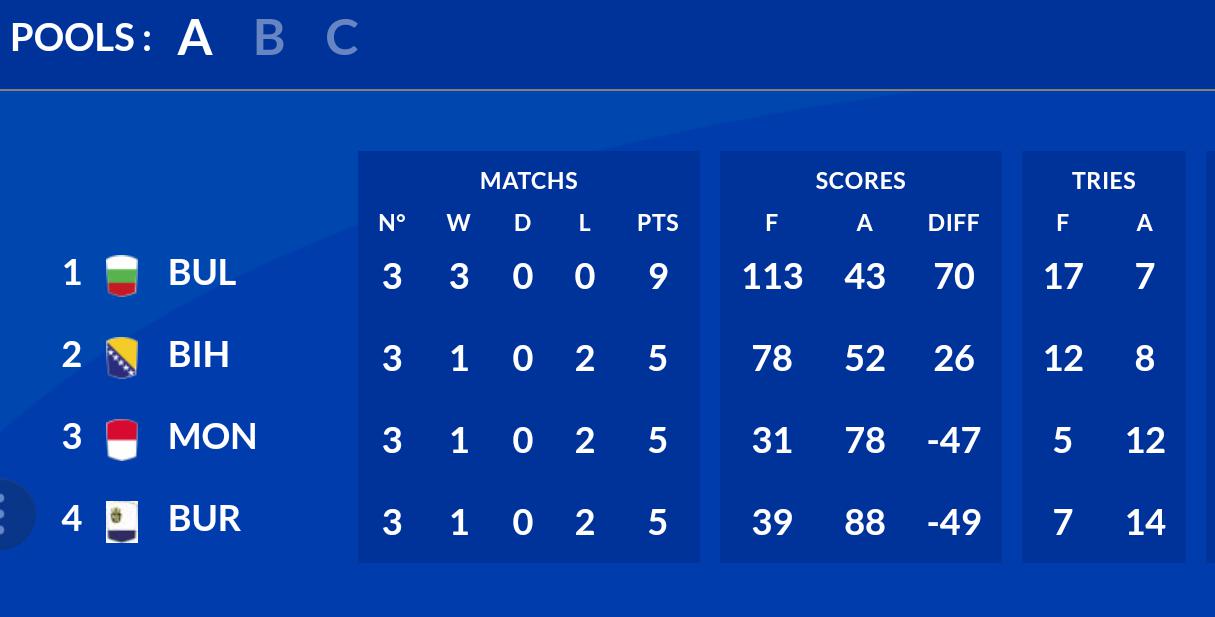The height and width of the screenshot is (617, 1215).
Task: Switch to Pool B tab
Action: pos(269,38)
